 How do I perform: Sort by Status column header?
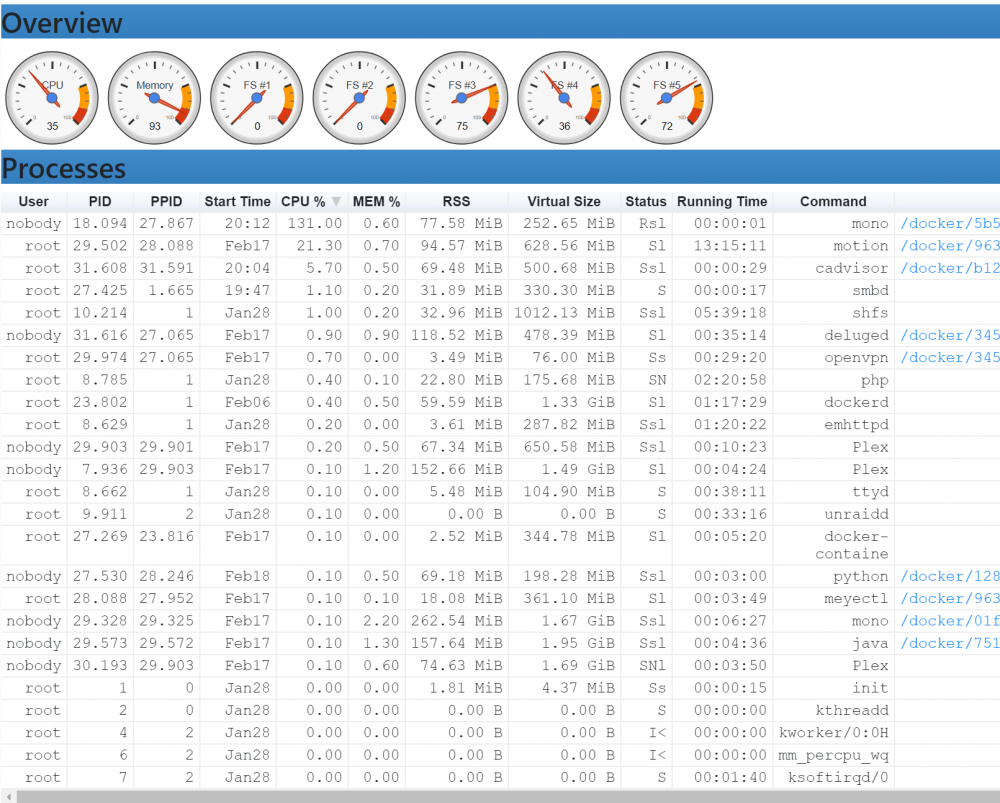[645, 202]
